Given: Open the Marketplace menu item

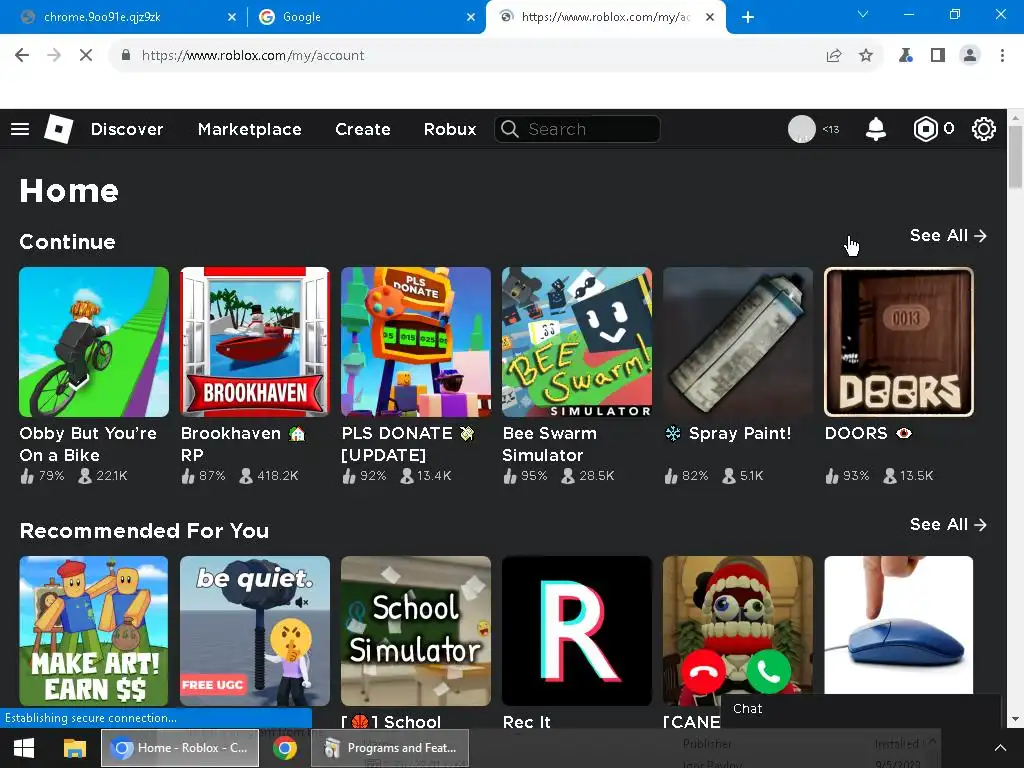Looking at the screenshot, I should click(x=249, y=129).
